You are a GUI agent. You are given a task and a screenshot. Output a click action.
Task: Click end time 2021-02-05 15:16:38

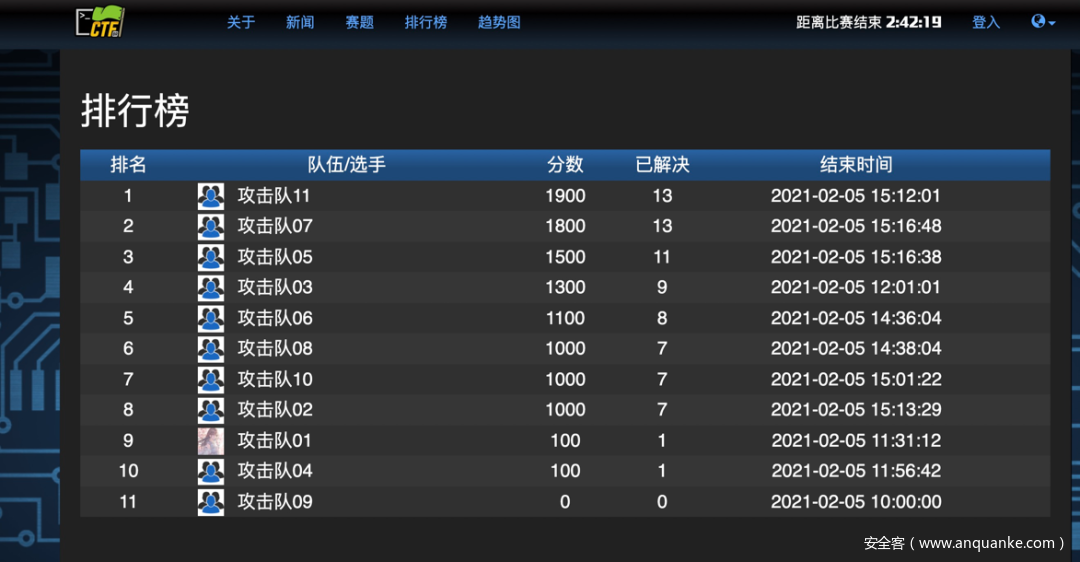tap(856, 257)
